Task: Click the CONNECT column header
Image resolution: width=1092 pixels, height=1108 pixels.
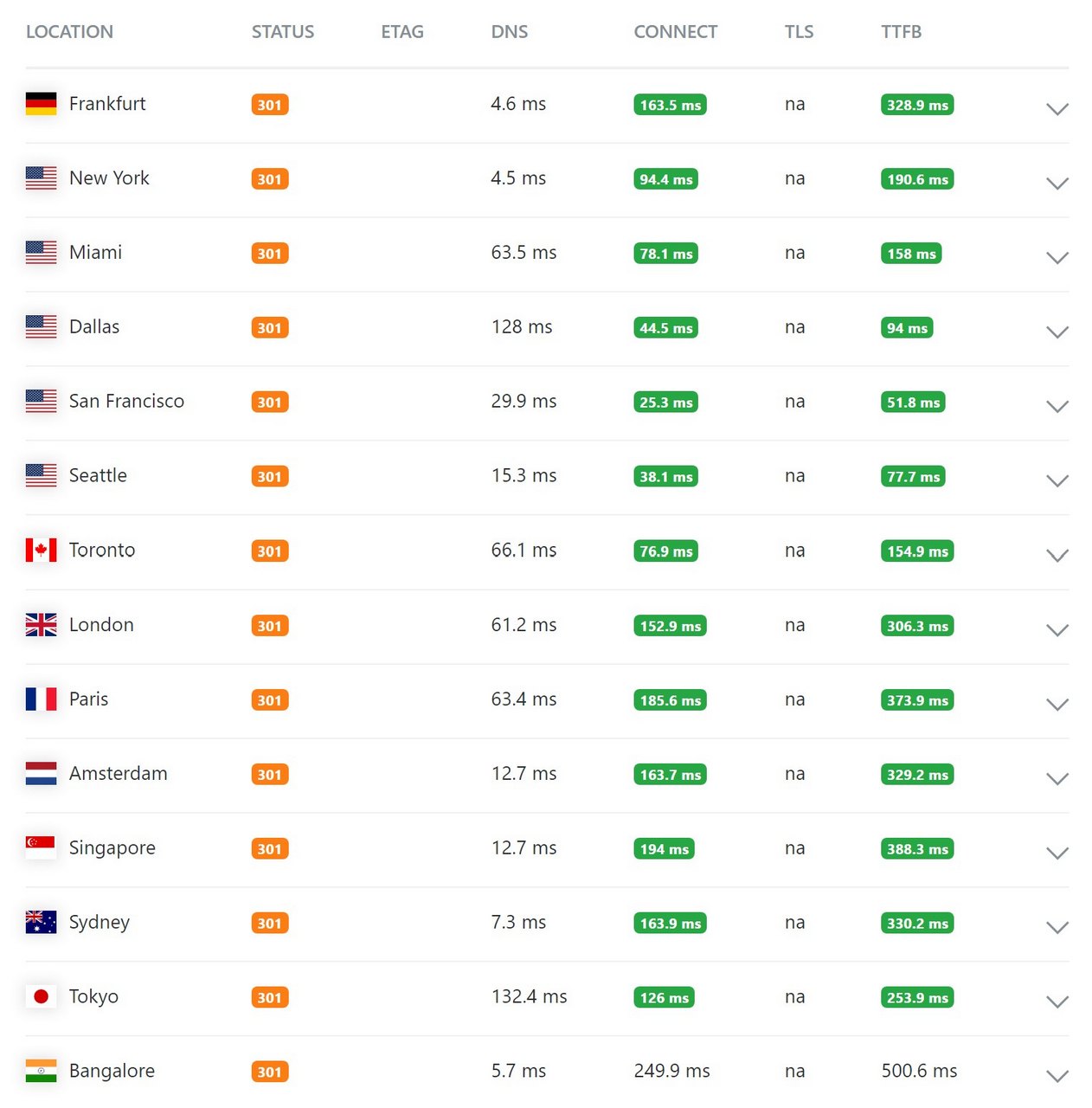Action: [675, 32]
